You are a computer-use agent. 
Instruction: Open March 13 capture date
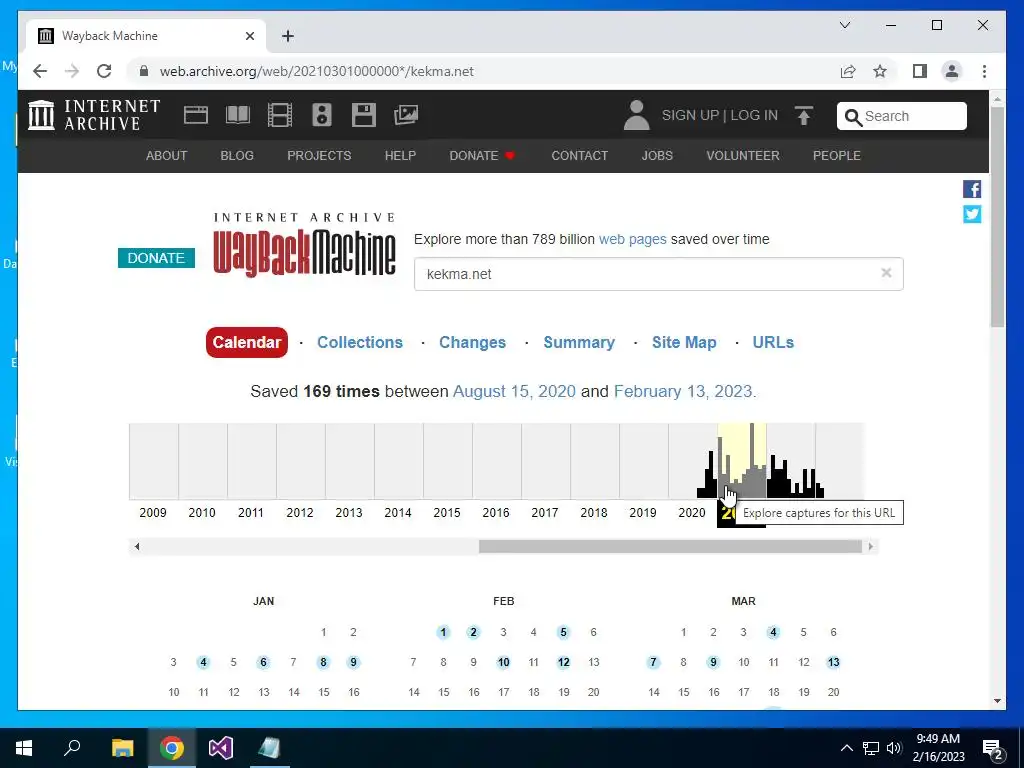coord(833,662)
